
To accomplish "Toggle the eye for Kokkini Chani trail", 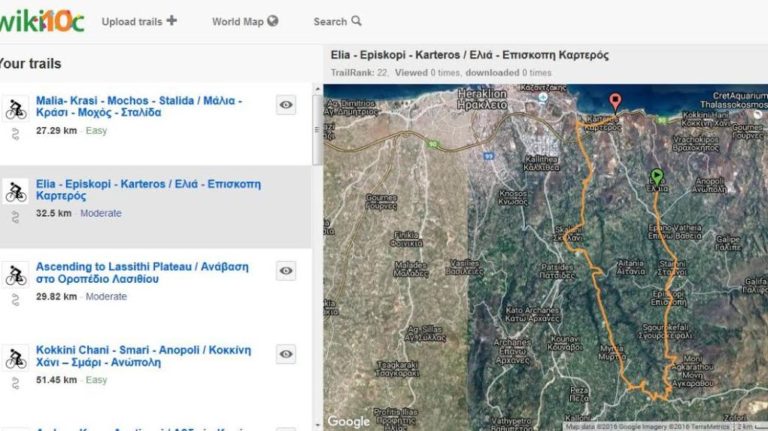I will click(x=286, y=354).
